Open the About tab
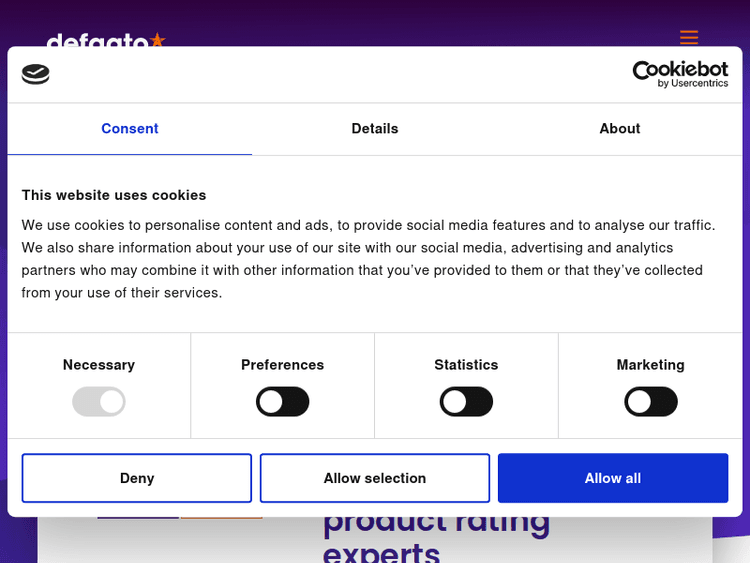Viewport: 750px width, 563px height. tap(619, 129)
